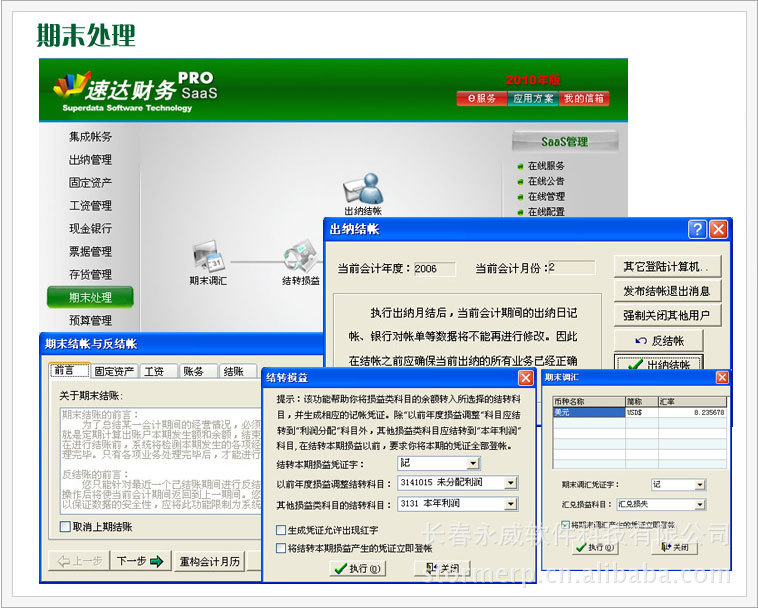
Task: Select 工资管理 in the sidebar
Action: pos(90,205)
